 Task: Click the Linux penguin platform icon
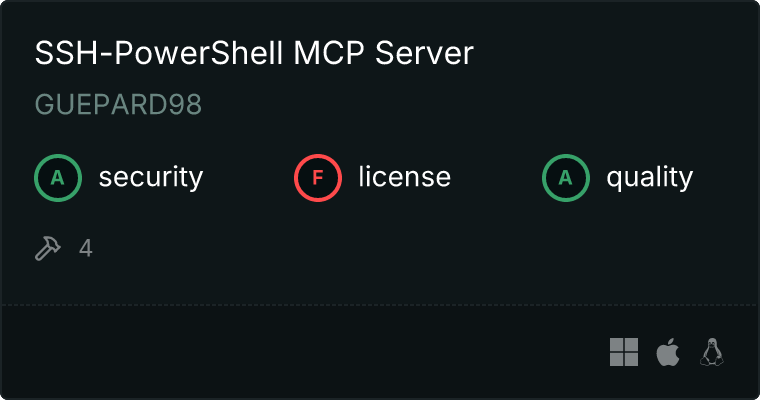(712, 352)
